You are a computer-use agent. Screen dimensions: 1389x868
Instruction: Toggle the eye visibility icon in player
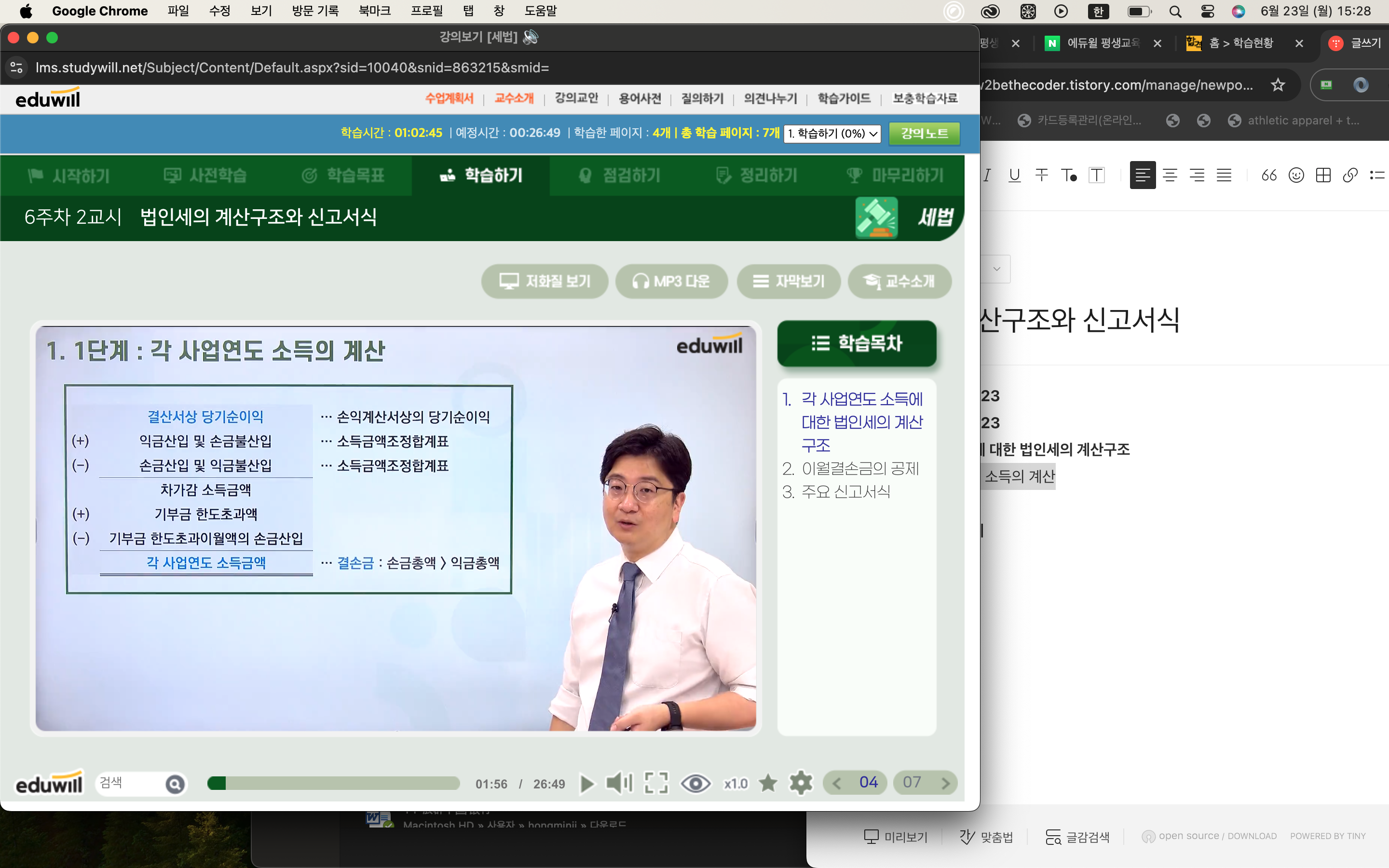pos(695,784)
